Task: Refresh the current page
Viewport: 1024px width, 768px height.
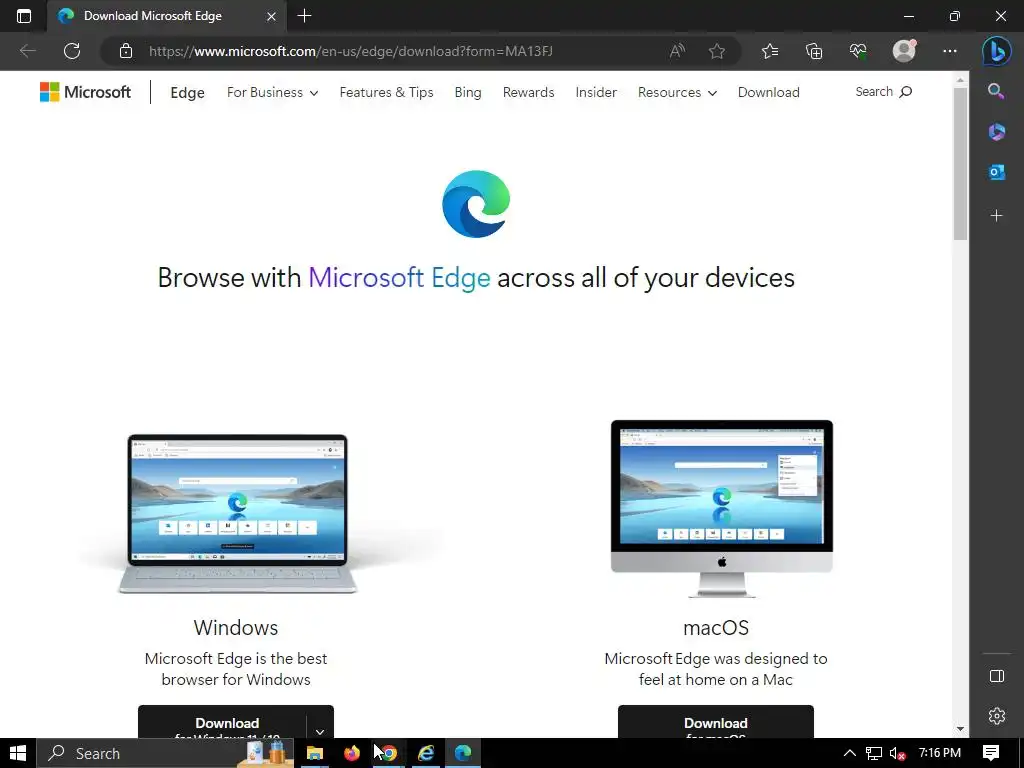Action: click(72, 51)
